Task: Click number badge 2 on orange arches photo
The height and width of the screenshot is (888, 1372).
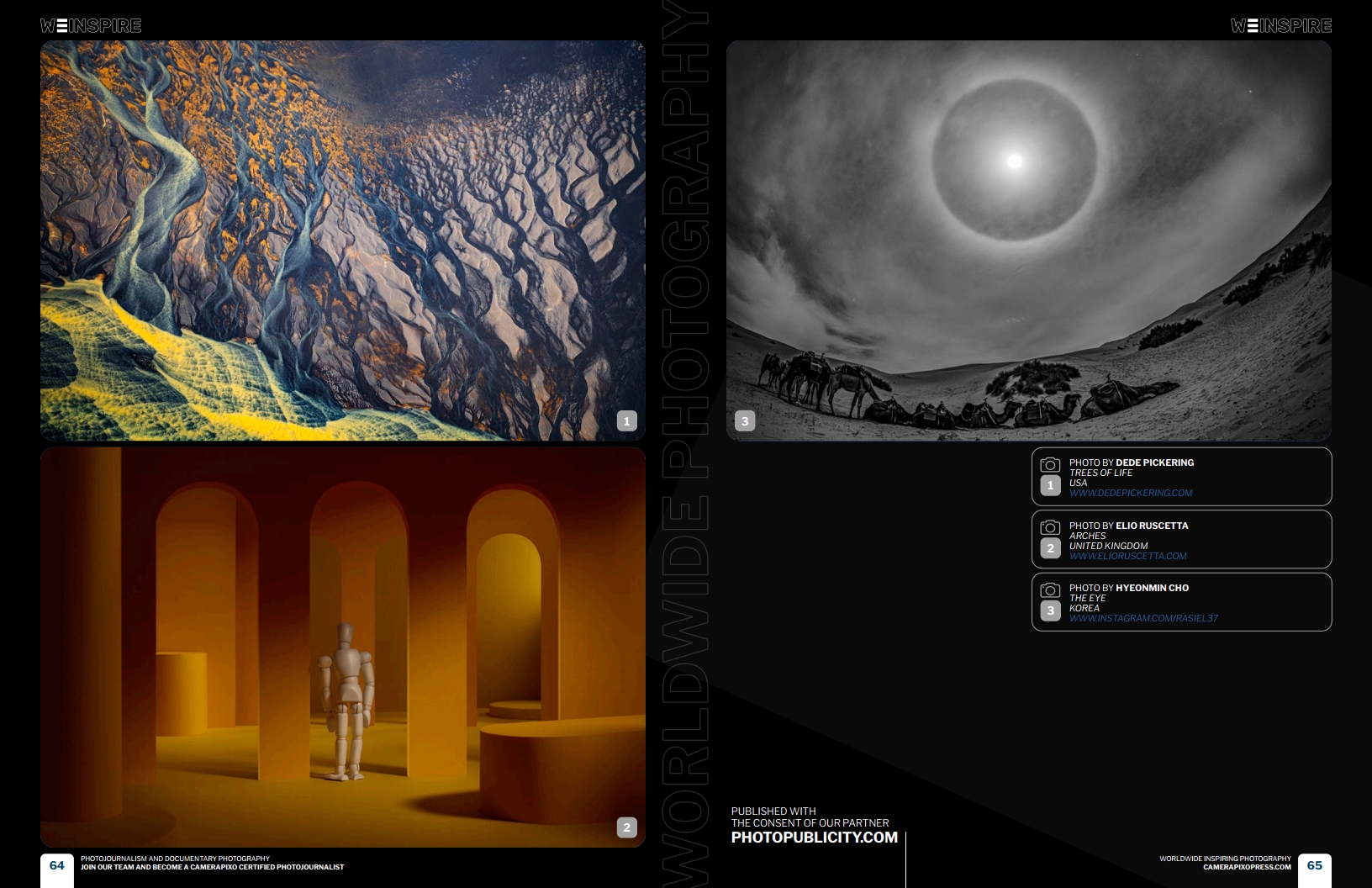Action: point(627,827)
